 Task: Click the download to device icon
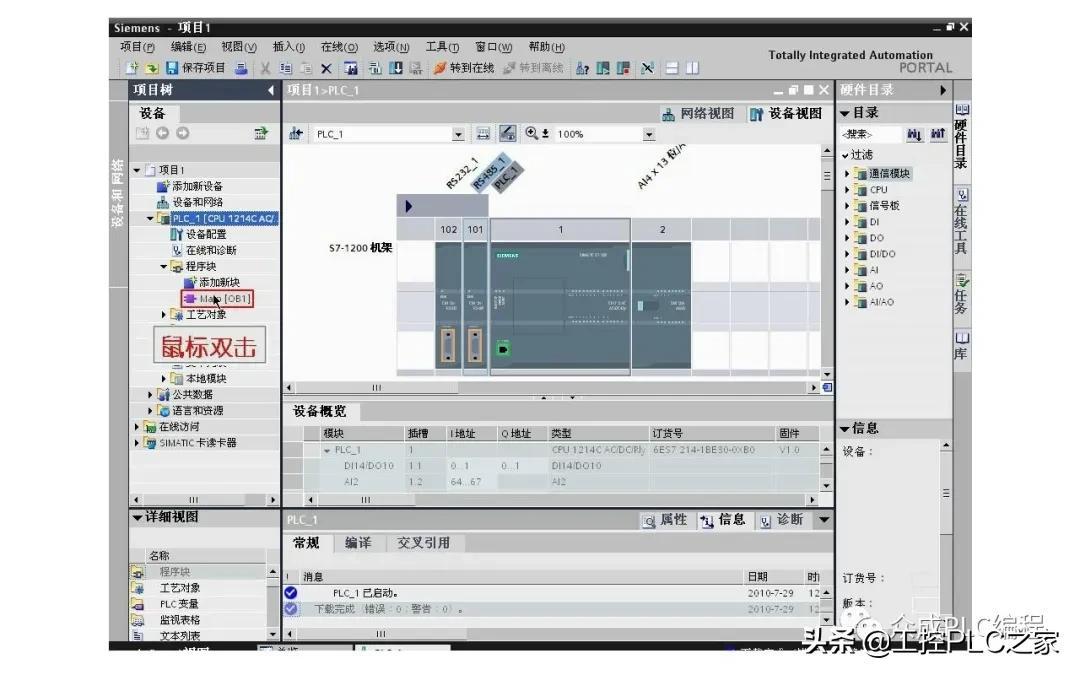coord(395,68)
